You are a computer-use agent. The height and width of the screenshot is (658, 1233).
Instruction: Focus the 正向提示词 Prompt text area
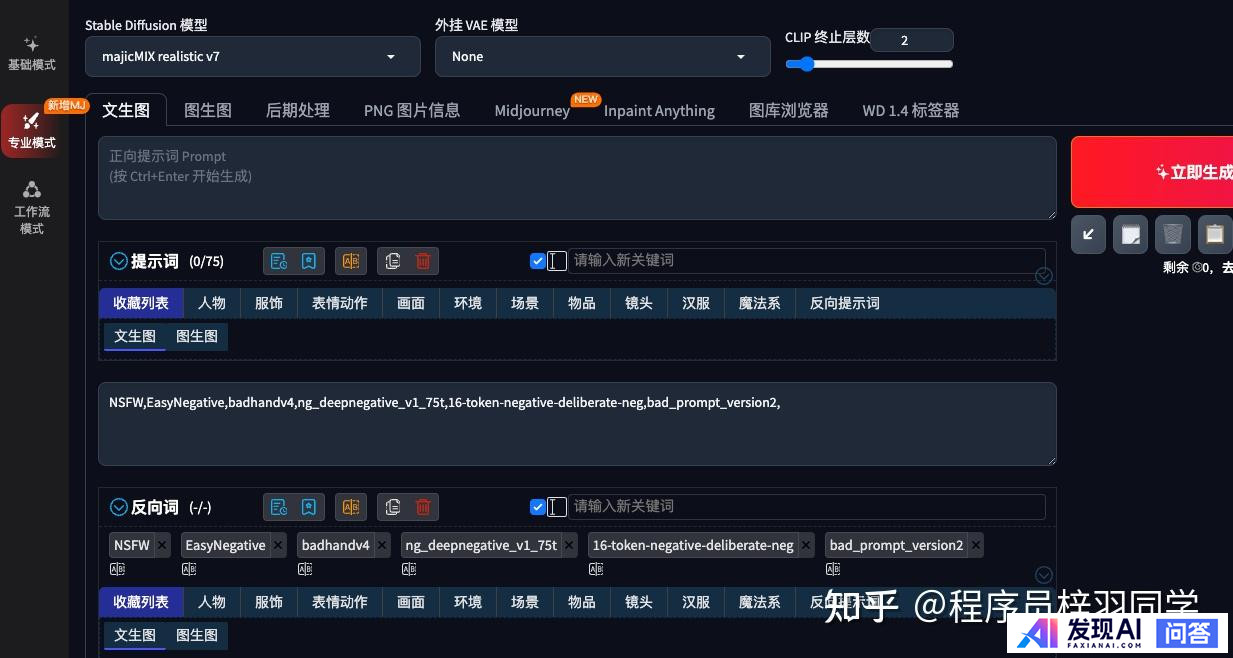(x=577, y=178)
